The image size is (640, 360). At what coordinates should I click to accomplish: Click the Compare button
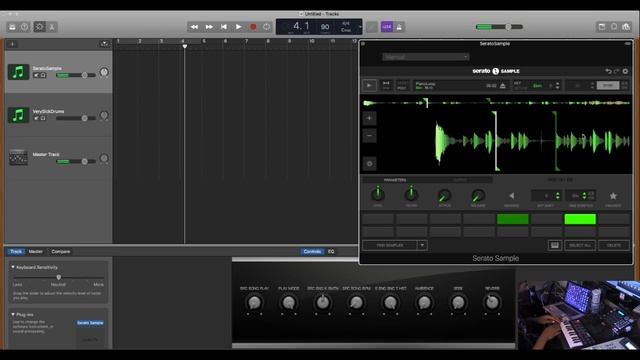[60, 251]
